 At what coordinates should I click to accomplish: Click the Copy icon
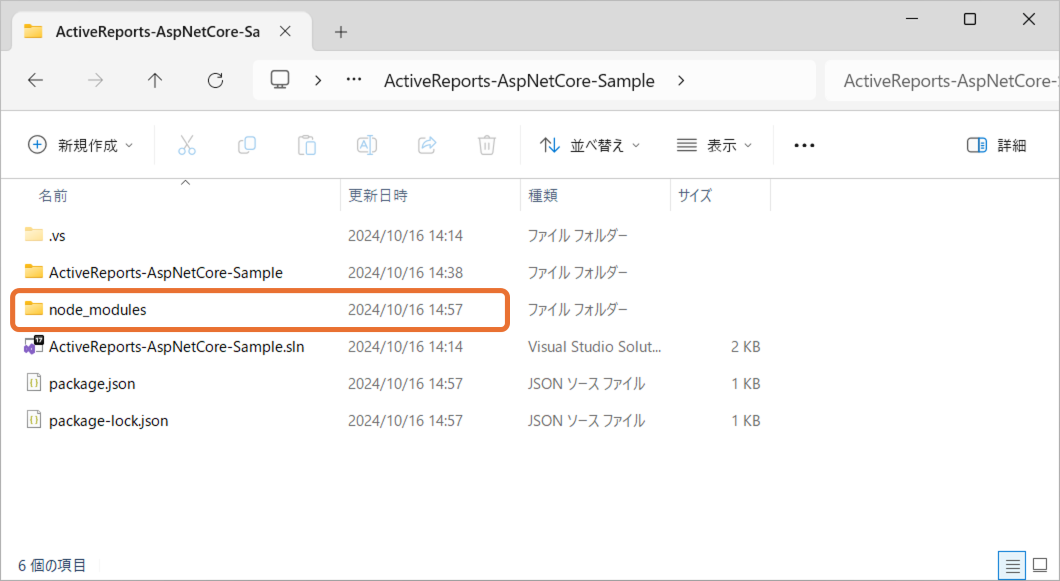247,145
